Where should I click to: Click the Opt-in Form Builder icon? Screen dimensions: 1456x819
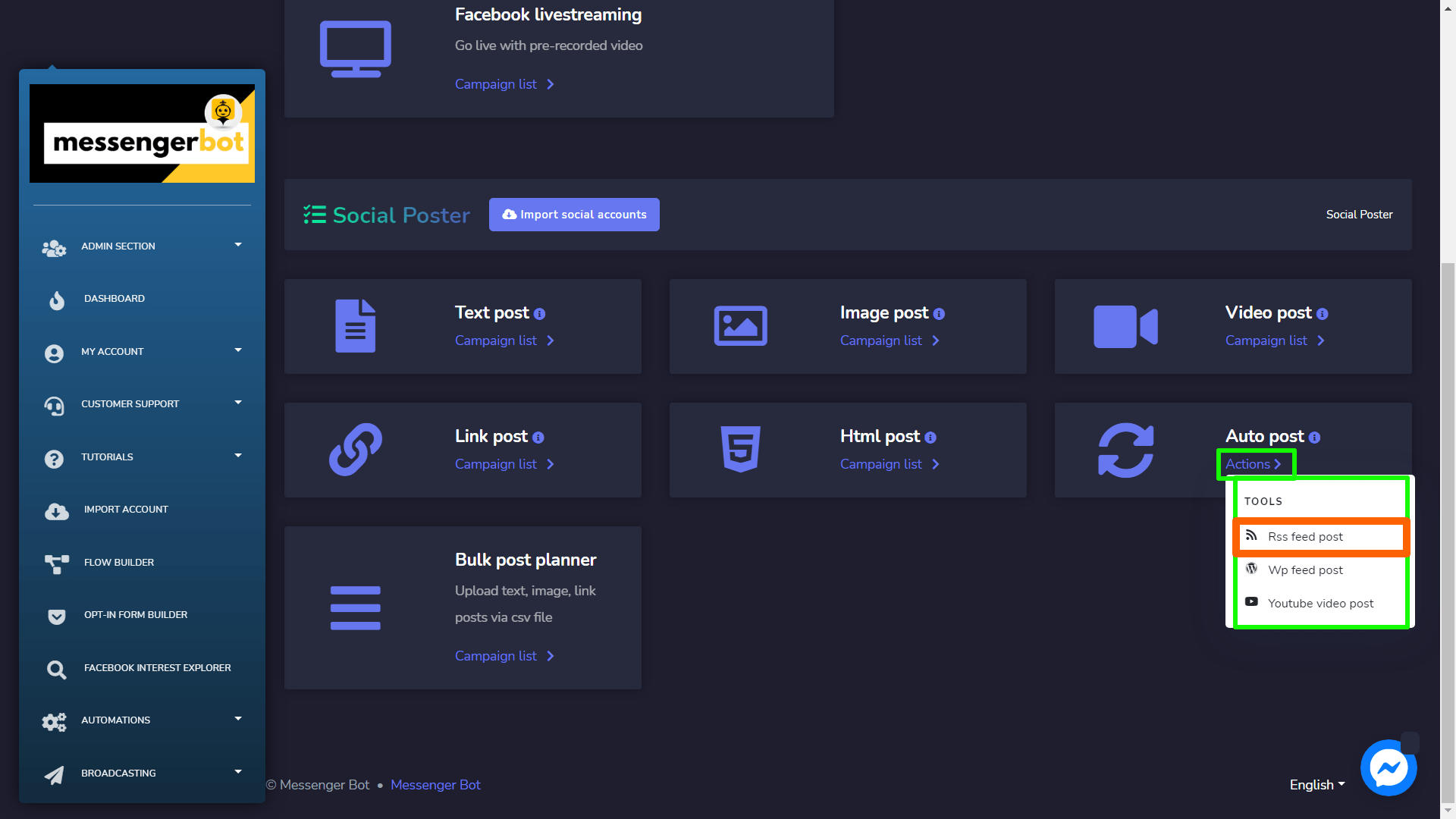tap(57, 617)
